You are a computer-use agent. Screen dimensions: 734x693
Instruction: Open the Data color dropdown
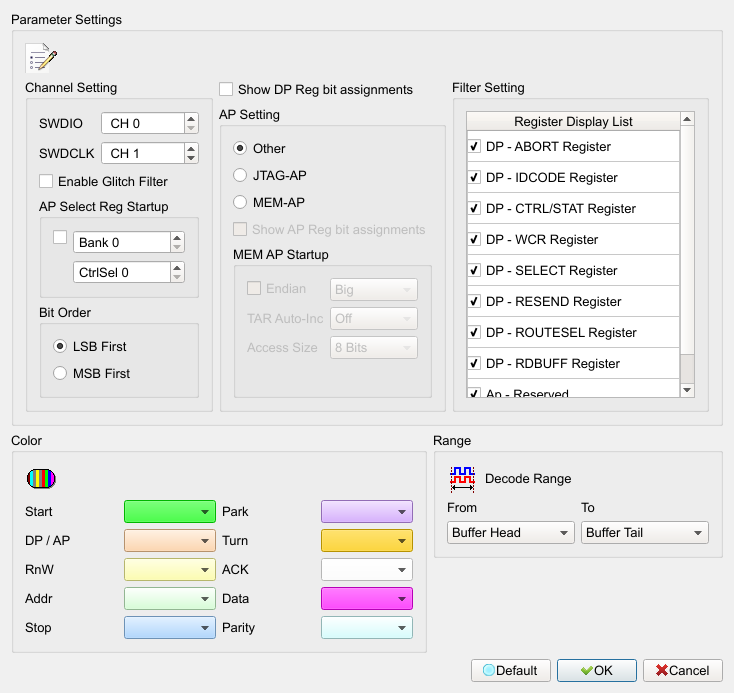click(367, 598)
